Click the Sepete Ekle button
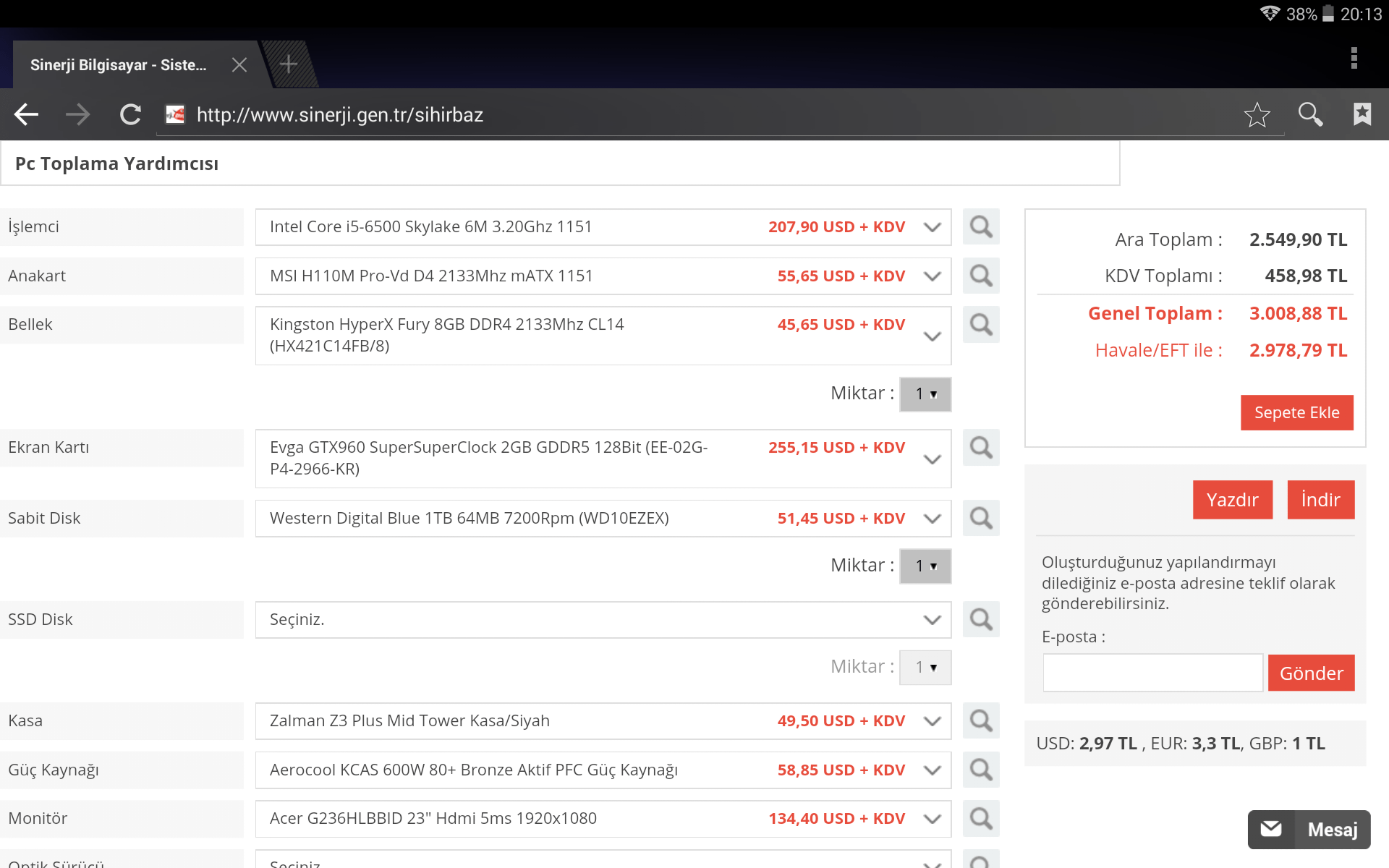1389x868 pixels. tap(1296, 412)
